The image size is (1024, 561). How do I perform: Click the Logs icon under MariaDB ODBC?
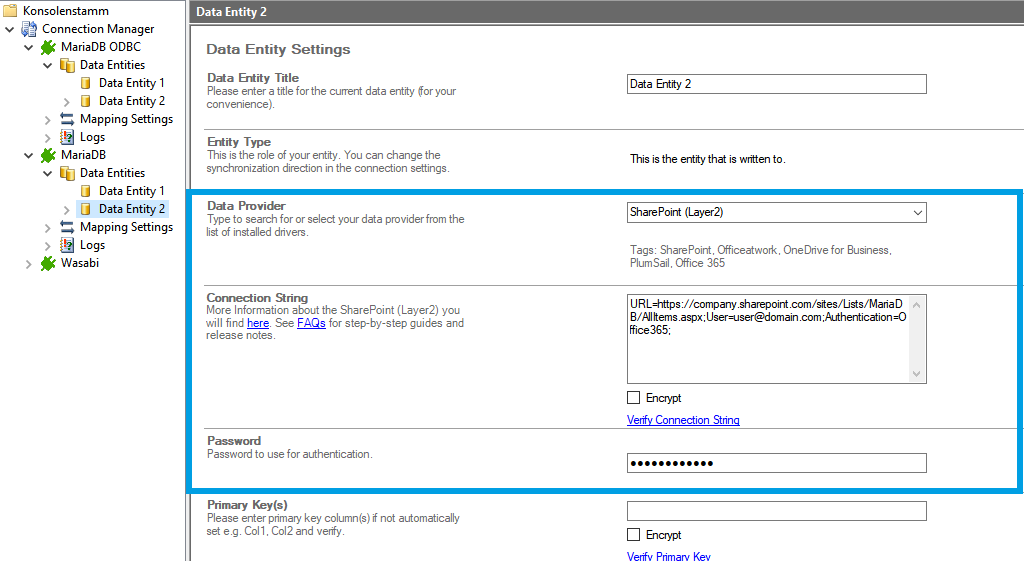click(x=67, y=137)
